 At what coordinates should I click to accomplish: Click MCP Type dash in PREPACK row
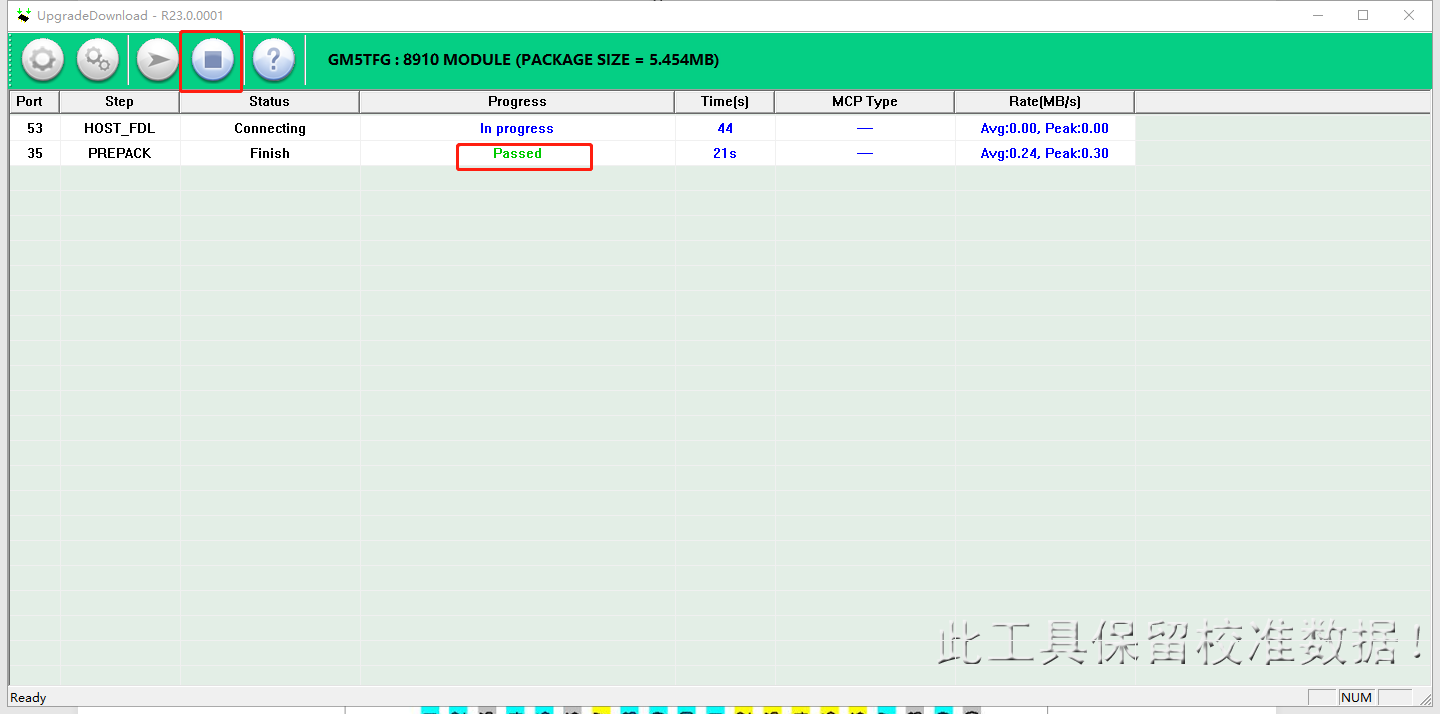[x=865, y=153]
